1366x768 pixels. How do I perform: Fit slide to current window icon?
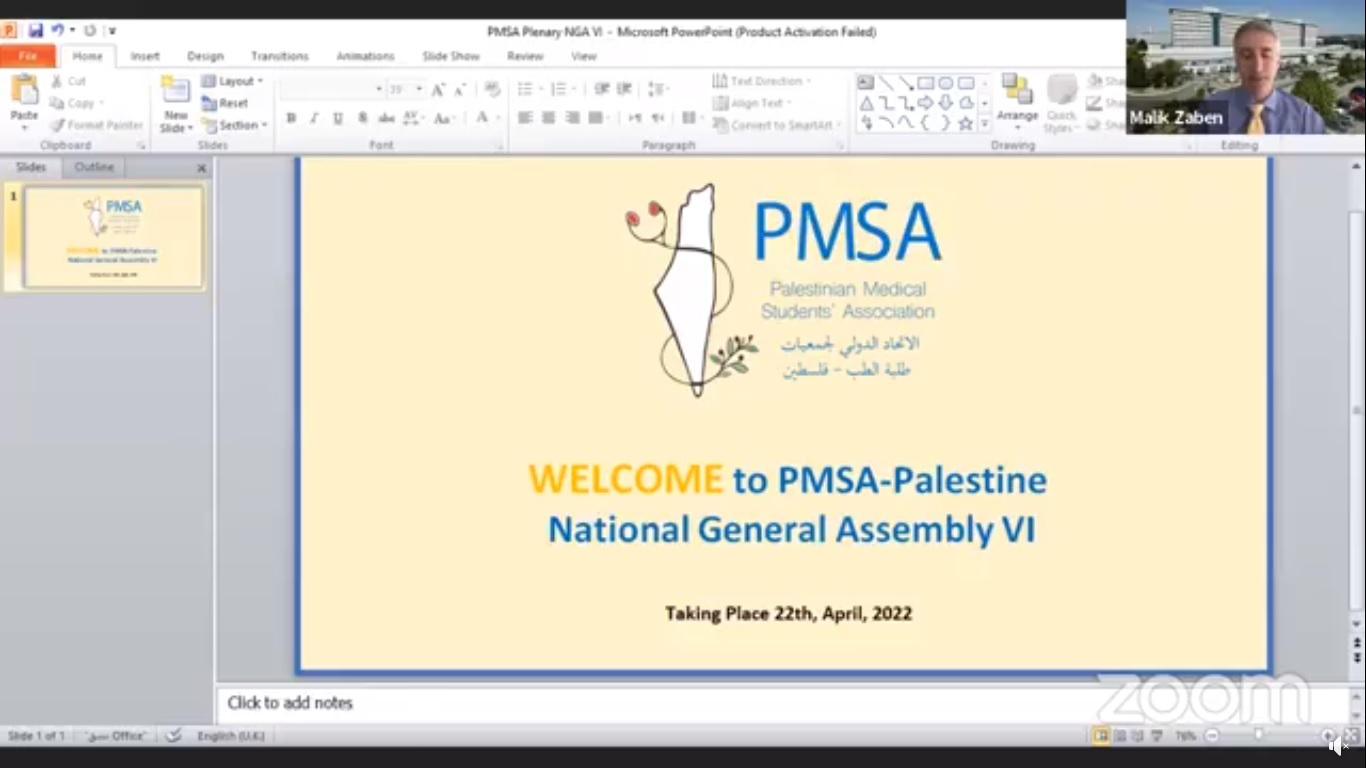[1351, 736]
